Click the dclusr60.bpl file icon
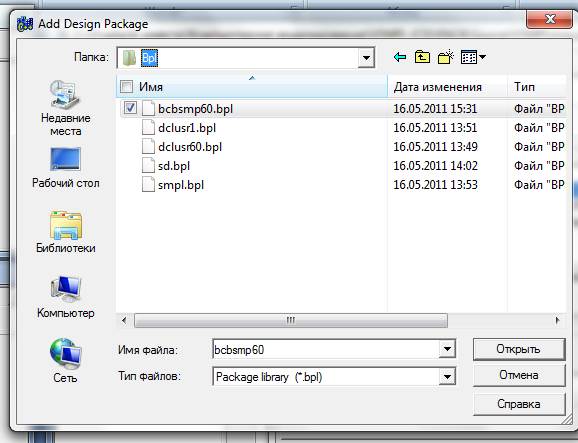 [x=148, y=147]
